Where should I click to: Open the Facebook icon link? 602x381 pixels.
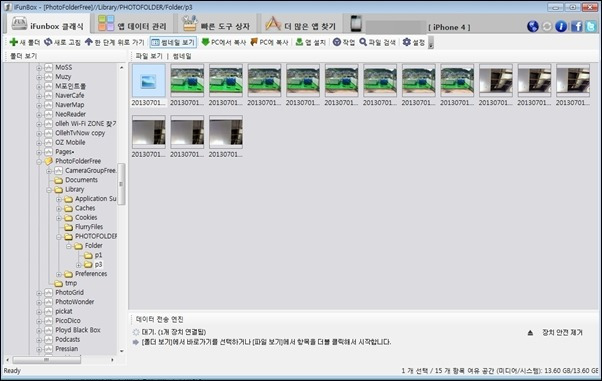(576, 26)
